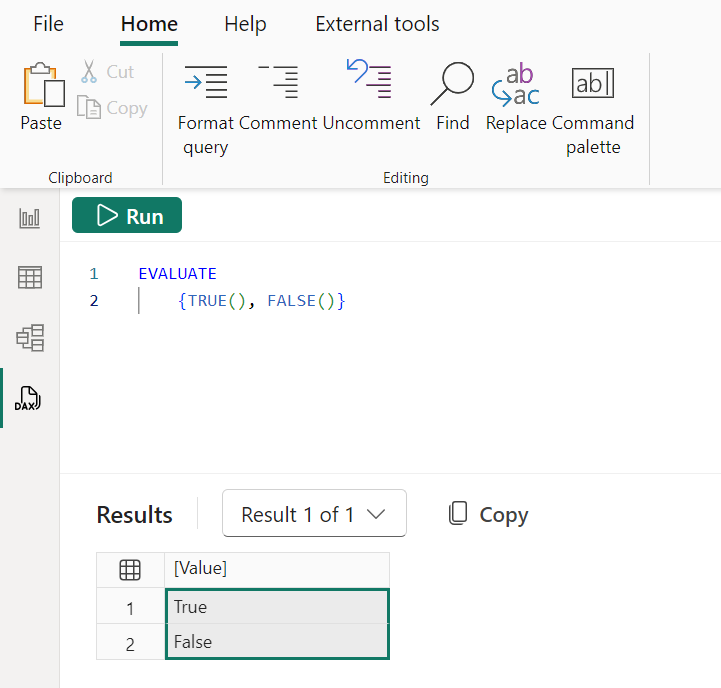Click row number 2 in the results
The image size is (721, 688).
pos(130,643)
